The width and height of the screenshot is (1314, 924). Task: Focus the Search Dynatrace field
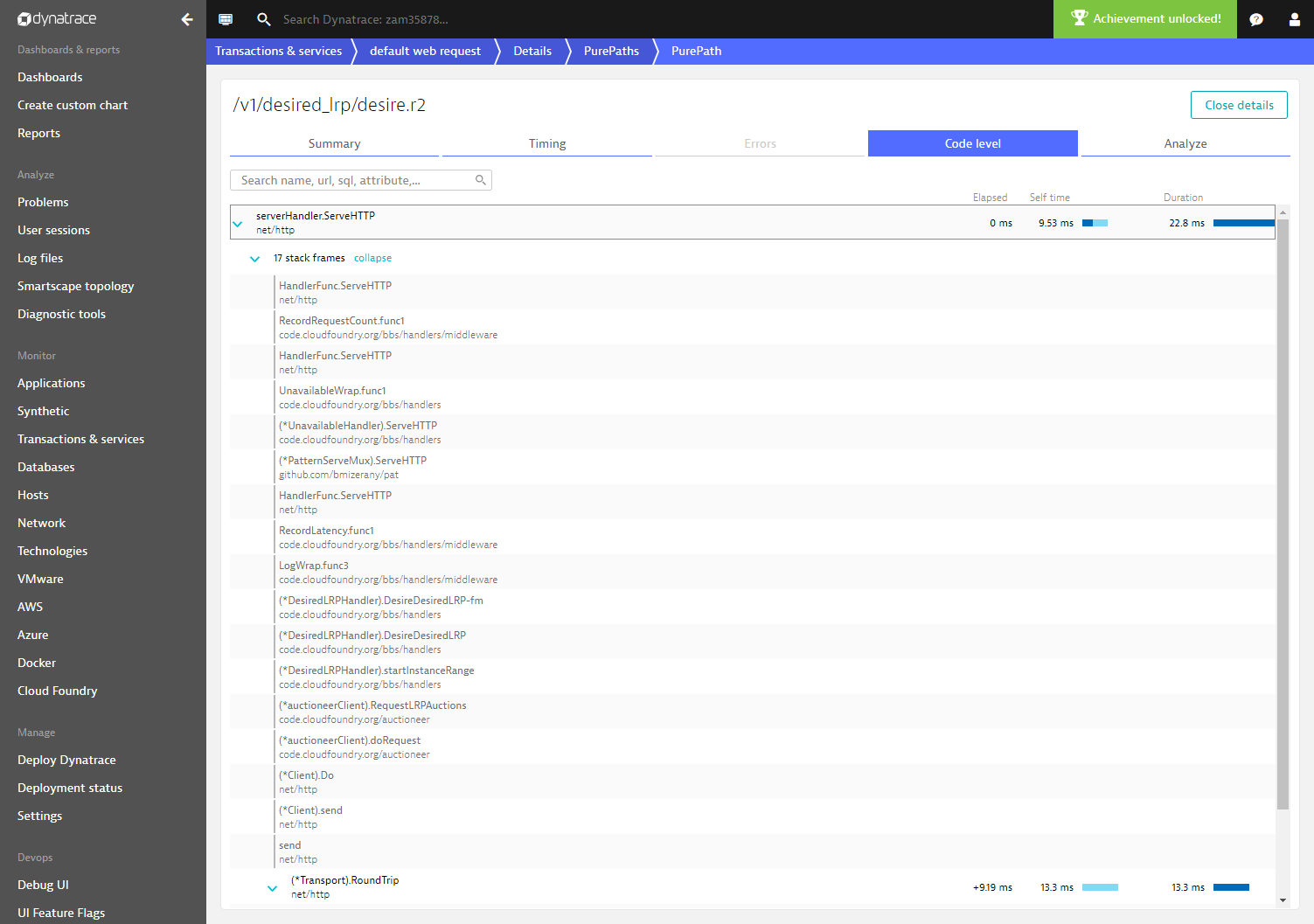pos(365,19)
